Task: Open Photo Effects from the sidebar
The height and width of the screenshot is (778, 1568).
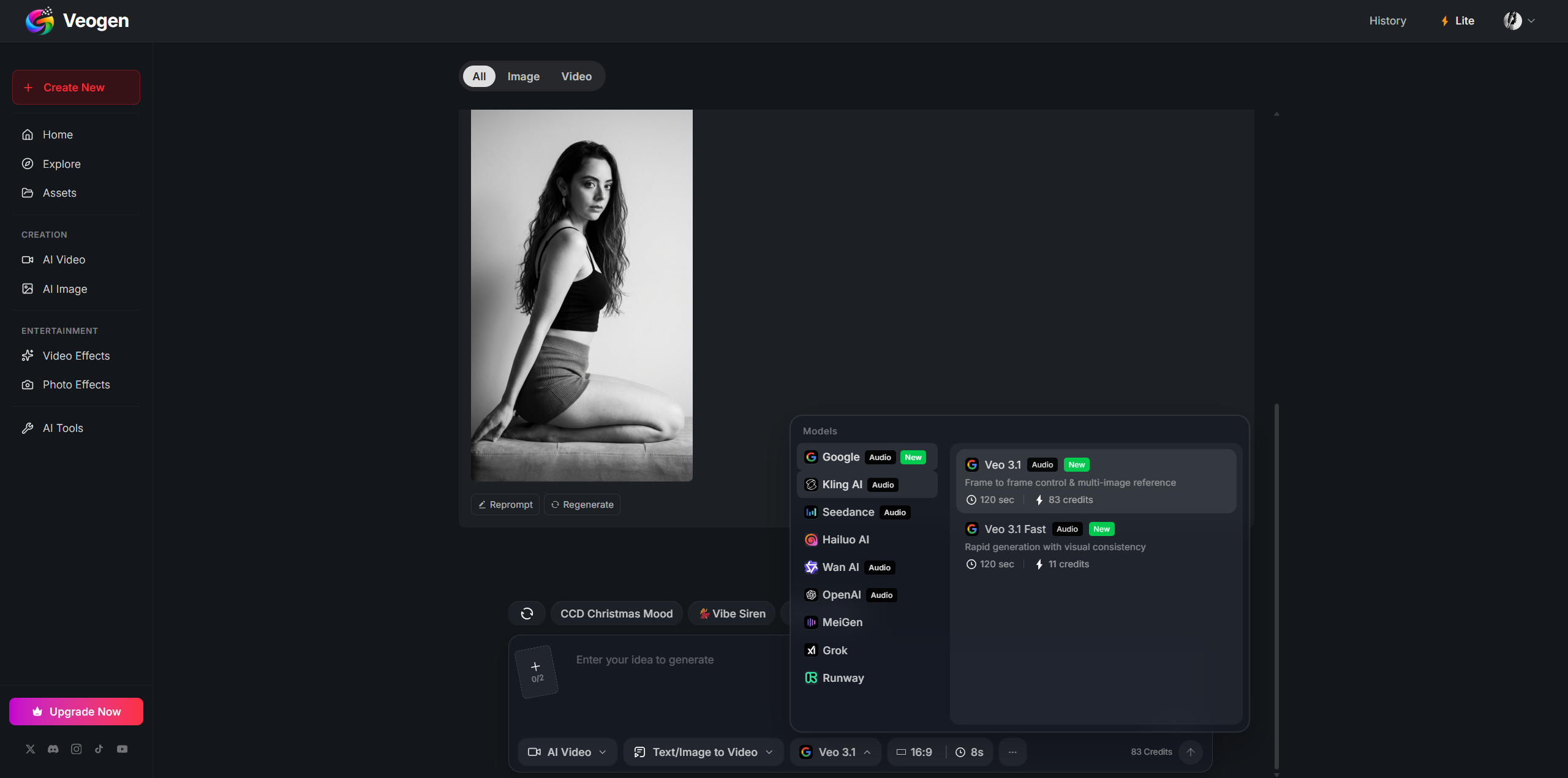Action: [x=76, y=384]
